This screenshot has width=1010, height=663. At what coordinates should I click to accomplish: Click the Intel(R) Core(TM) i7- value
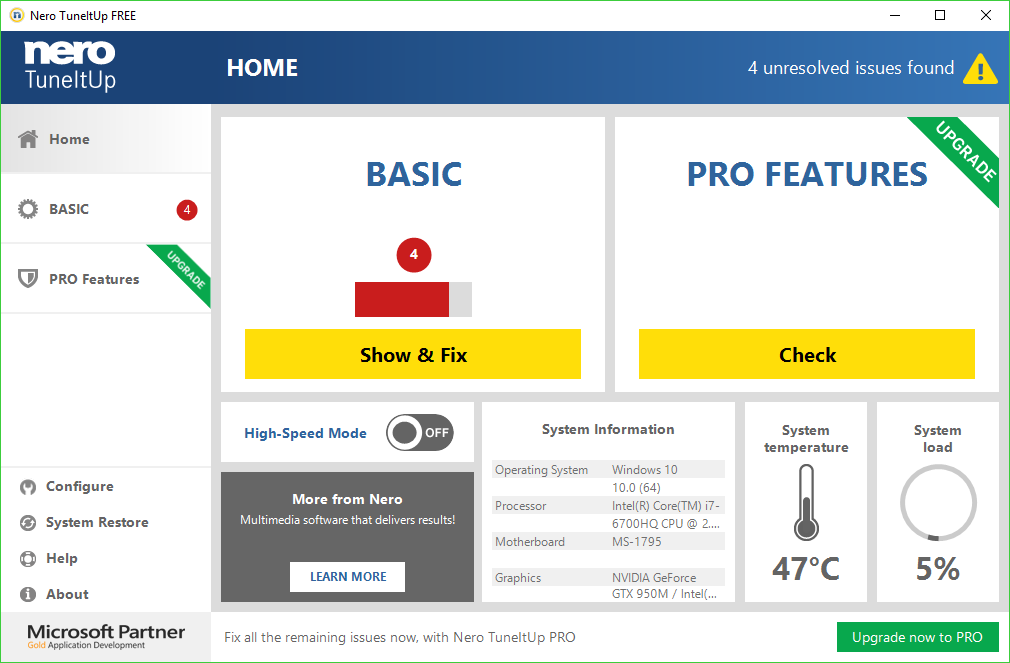[x=665, y=506]
